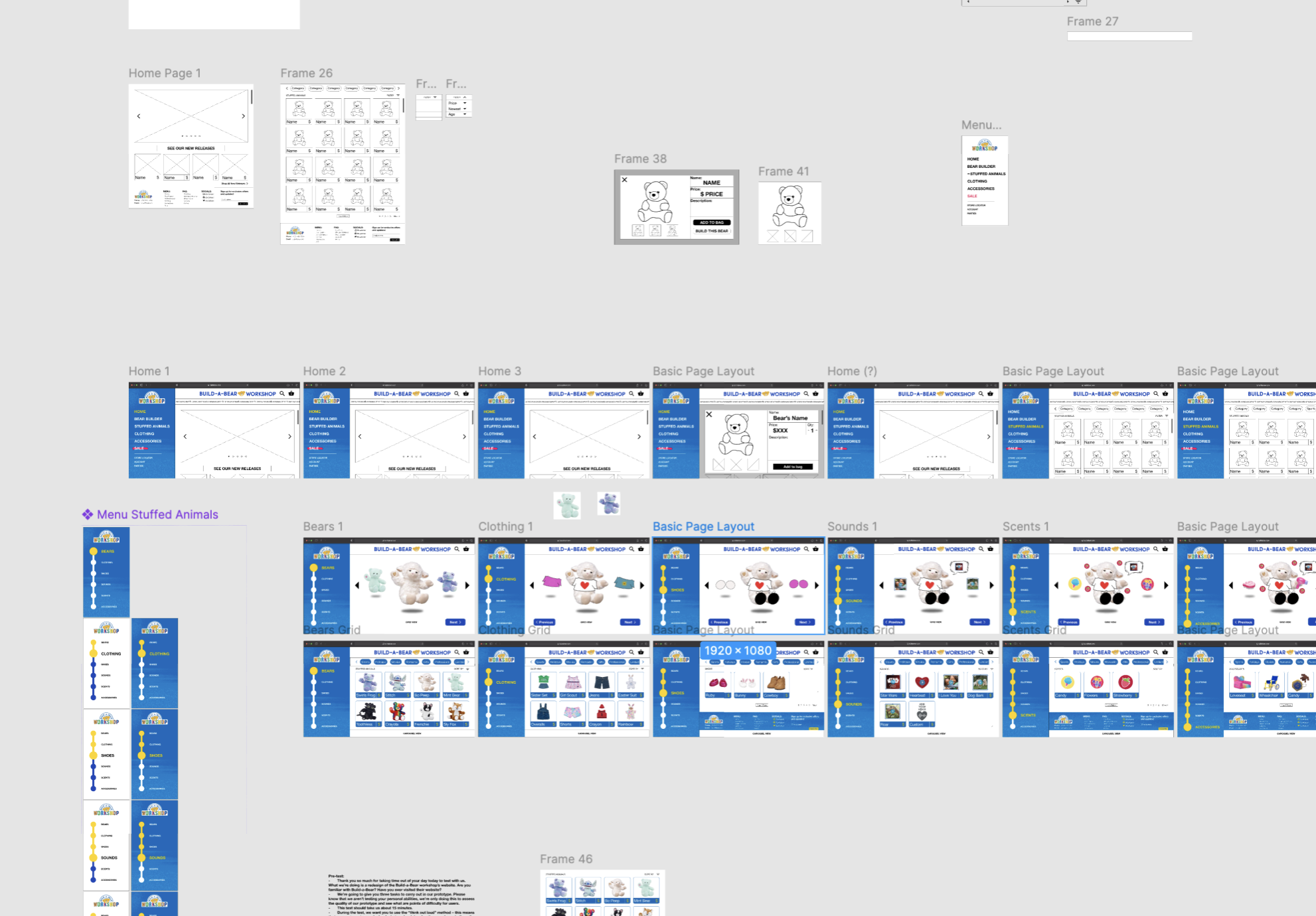Select the yellow SHOES step dot in selected frame

(663, 589)
